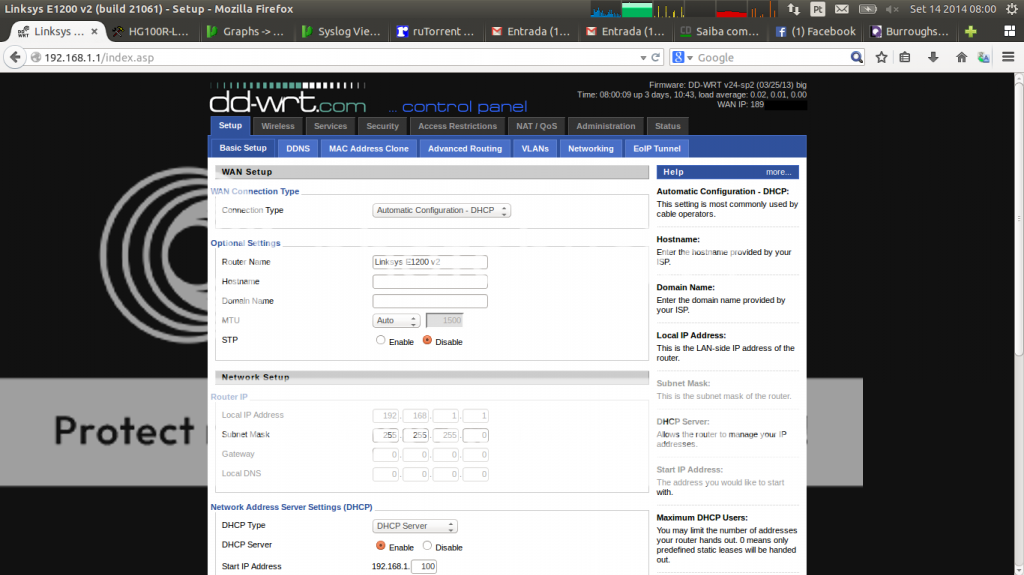Select Enable for DHCP Server
Viewport: 1024px width, 575px height.
pos(380,546)
